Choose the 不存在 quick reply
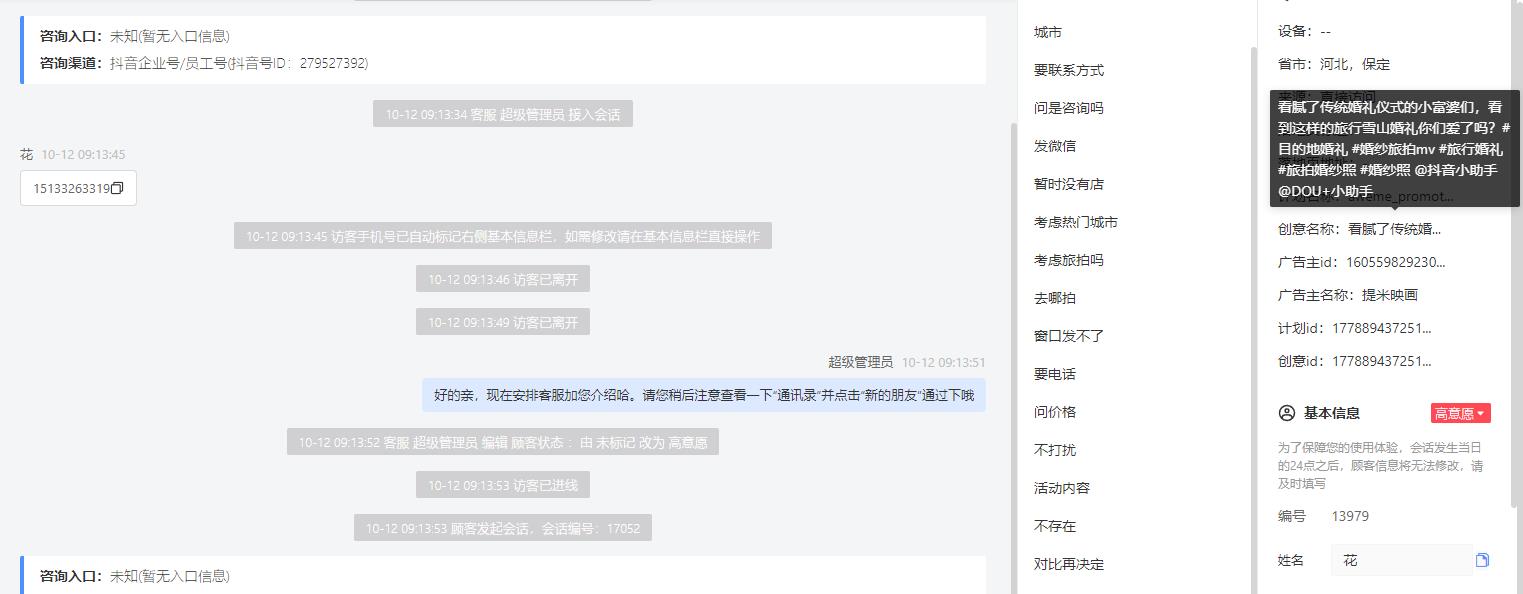This screenshot has height=594, width=1523. pos(1055,526)
